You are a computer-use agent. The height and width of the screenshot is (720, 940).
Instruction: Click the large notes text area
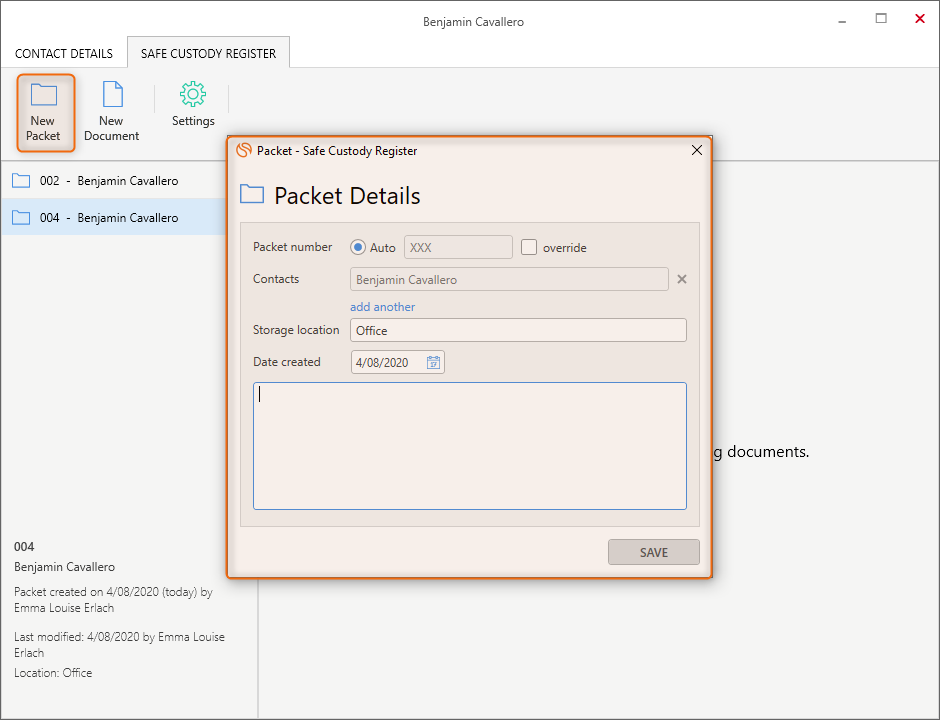click(x=470, y=446)
